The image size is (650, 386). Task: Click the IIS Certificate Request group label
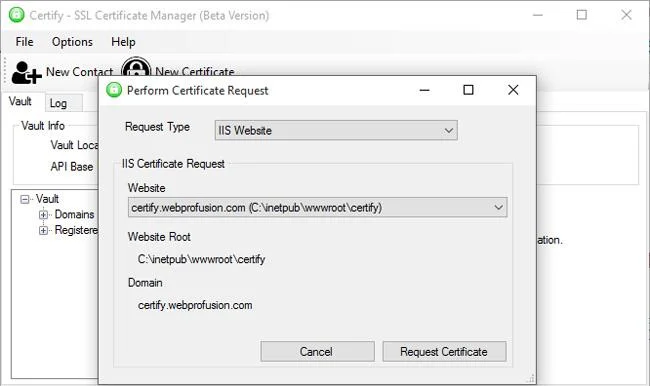[x=173, y=164]
